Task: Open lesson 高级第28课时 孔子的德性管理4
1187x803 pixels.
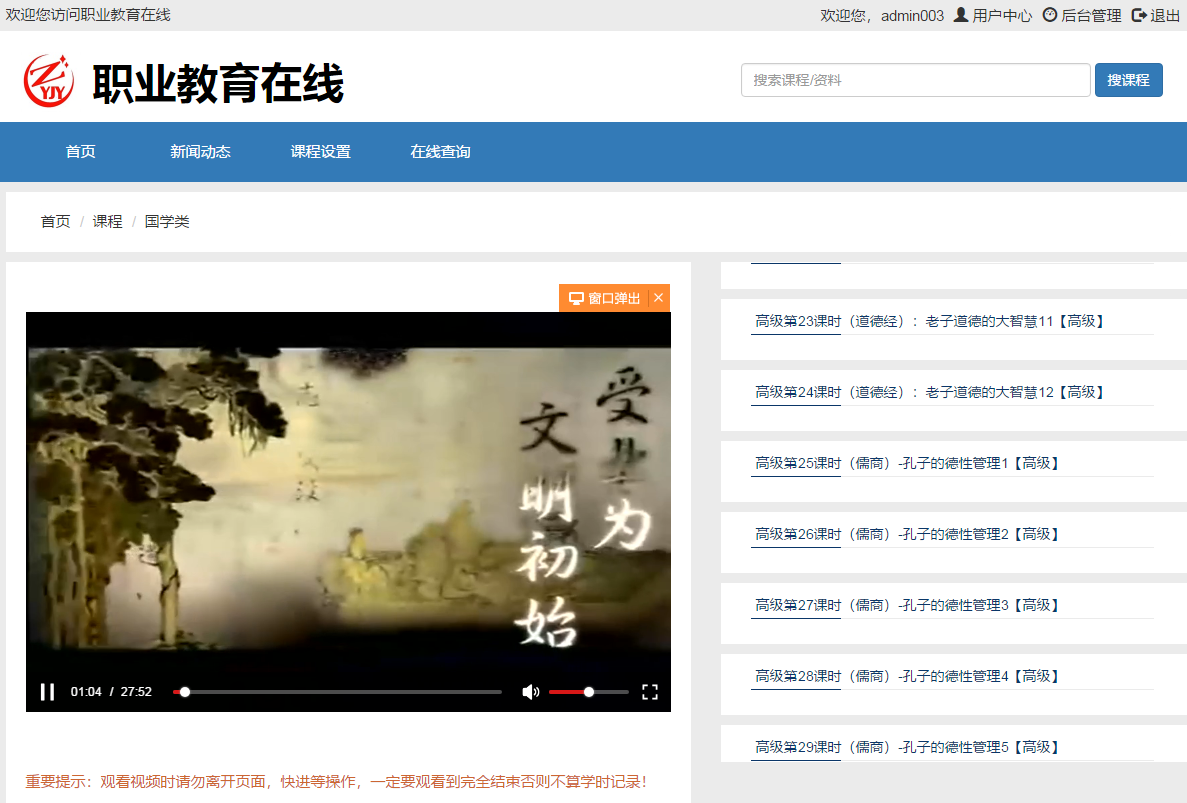Action: click(x=906, y=677)
